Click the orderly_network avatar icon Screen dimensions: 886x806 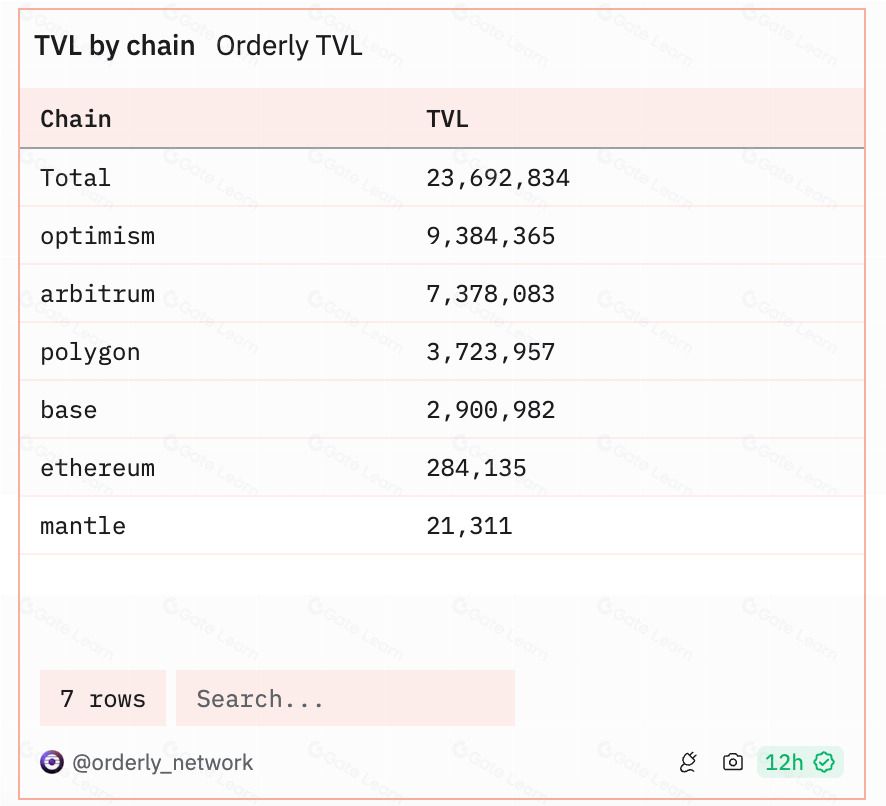52,762
